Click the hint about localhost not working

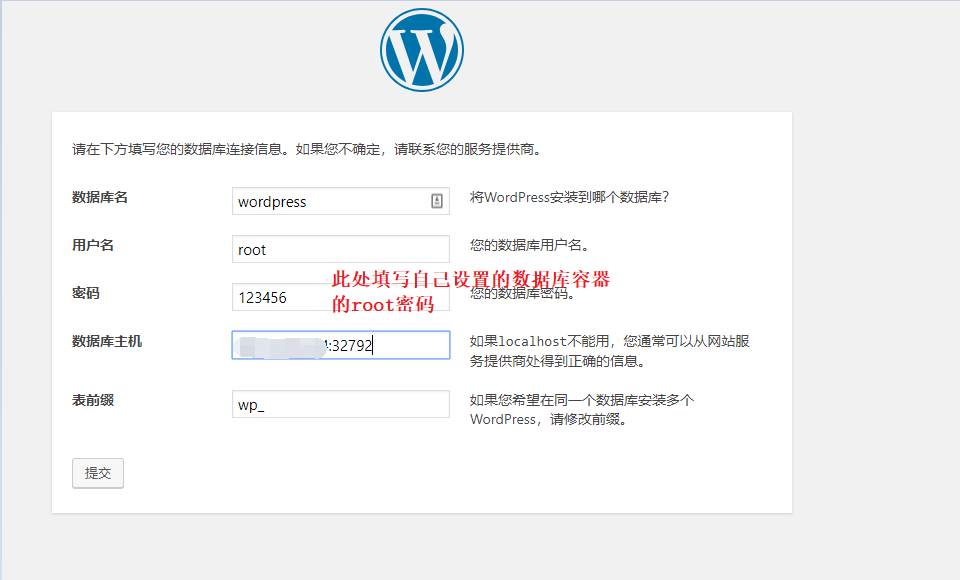tap(610, 351)
